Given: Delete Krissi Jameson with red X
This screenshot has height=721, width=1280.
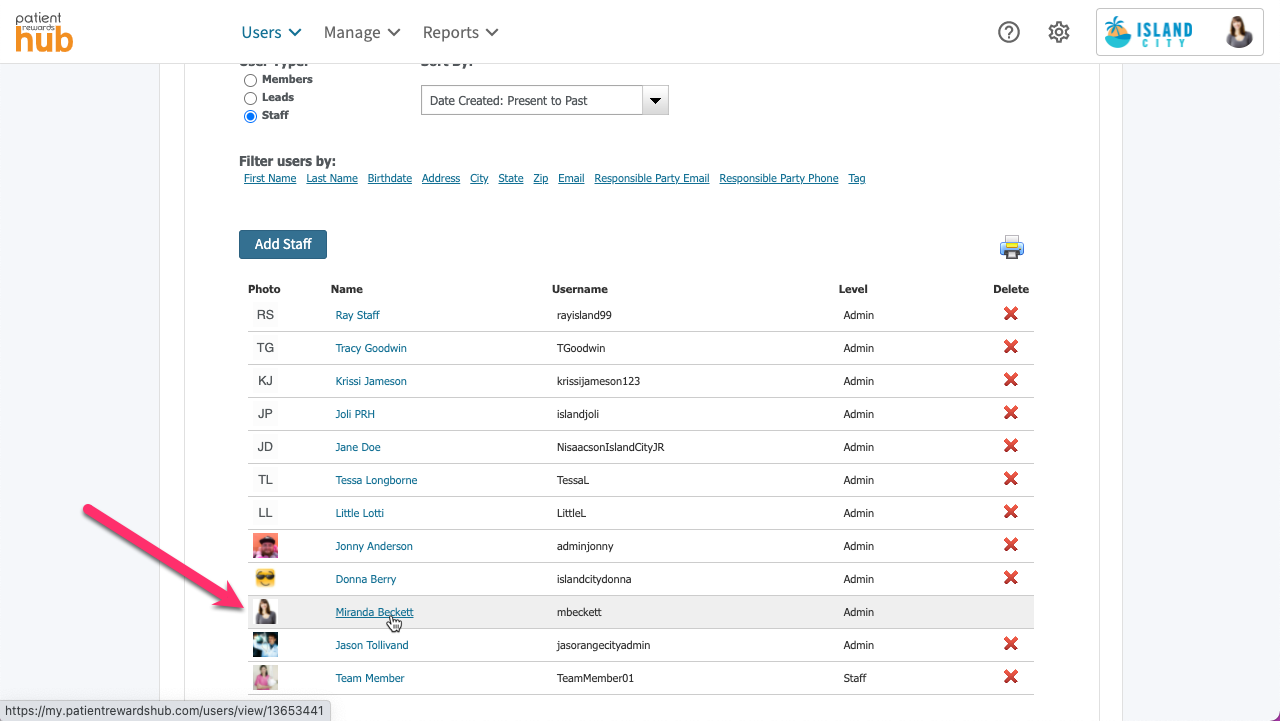Looking at the screenshot, I should point(1011,380).
